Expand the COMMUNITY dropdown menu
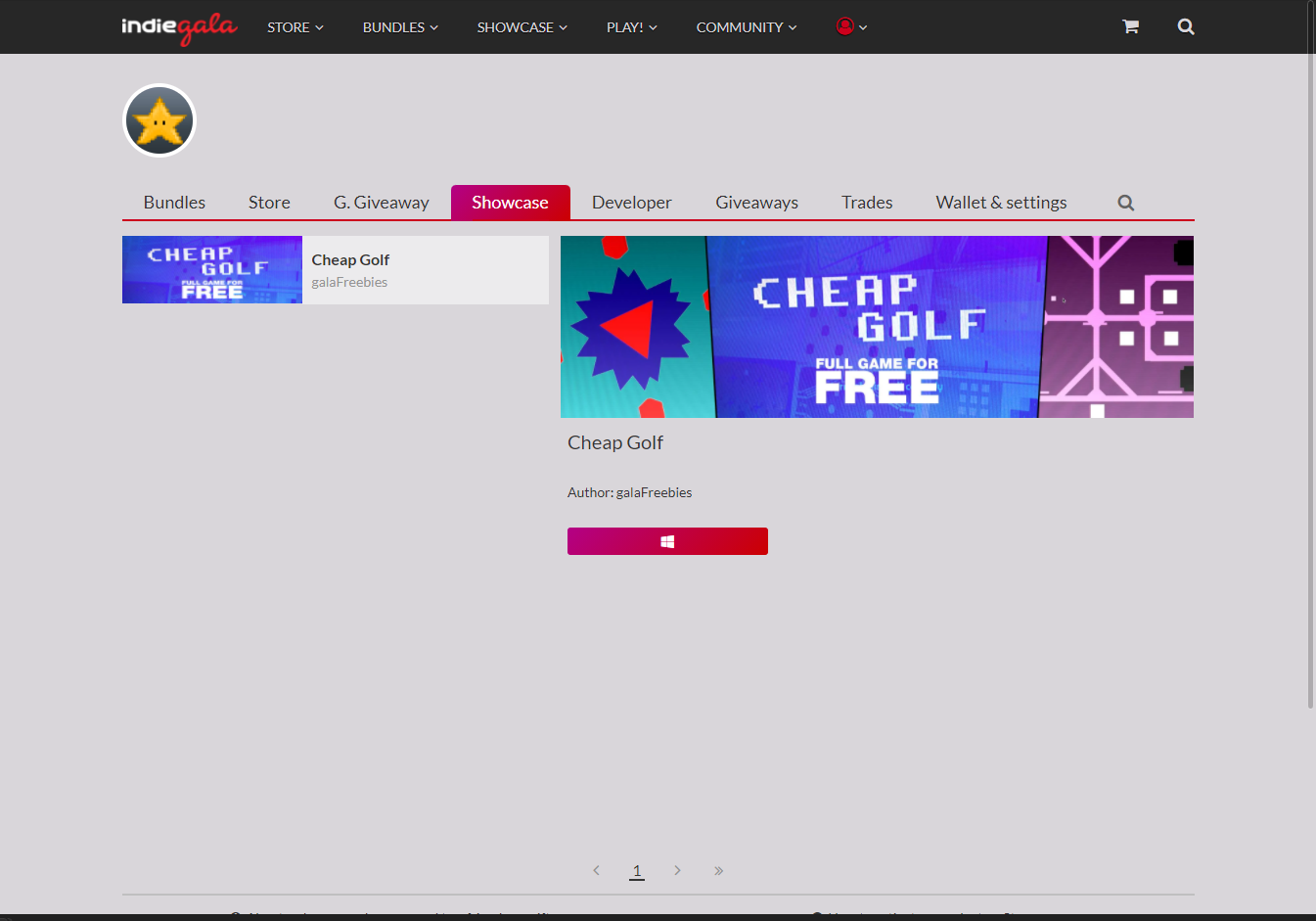This screenshot has height=921, width=1316. 747,27
